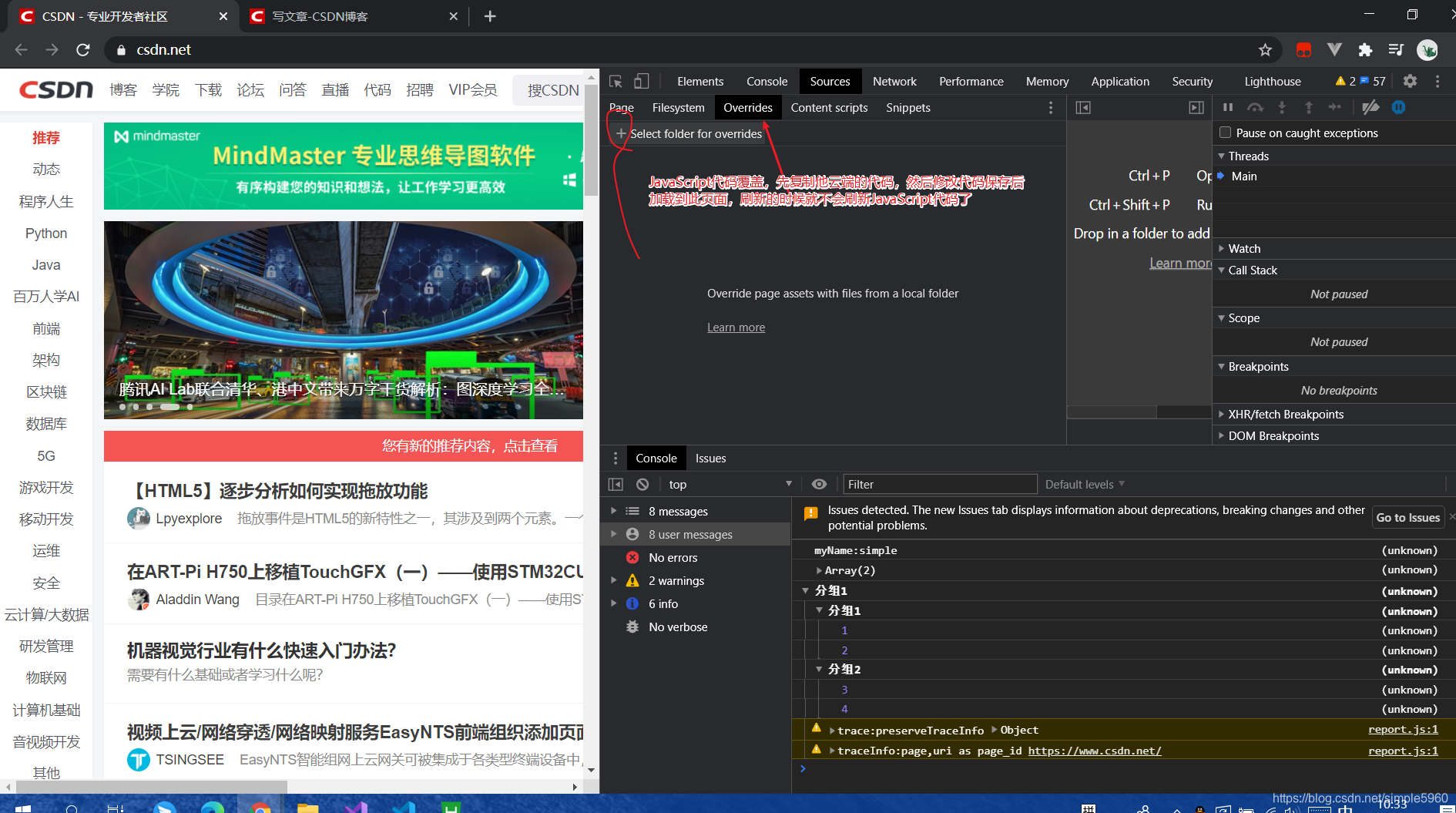This screenshot has width=1456, height=813.
Task: Expand the 2 warnings group
Action: 613,580
